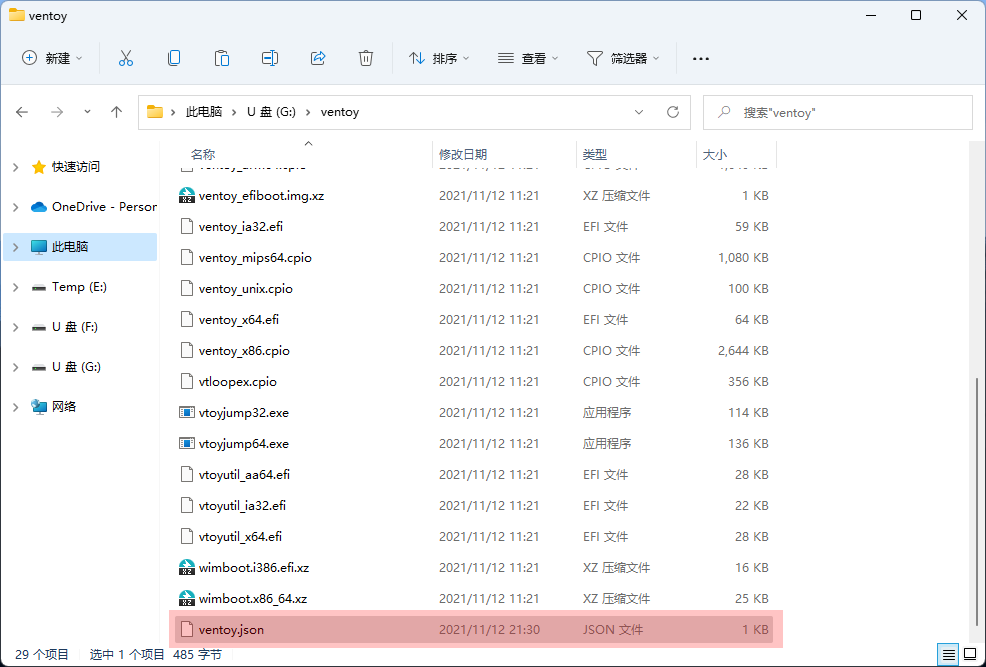Go forward with the right arrow
Screen dimensions: 986x667
57,112
